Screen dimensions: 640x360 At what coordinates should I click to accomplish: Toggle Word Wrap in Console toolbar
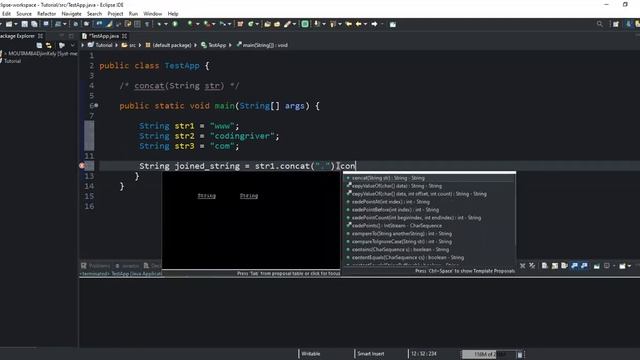(x=564, y=266)
